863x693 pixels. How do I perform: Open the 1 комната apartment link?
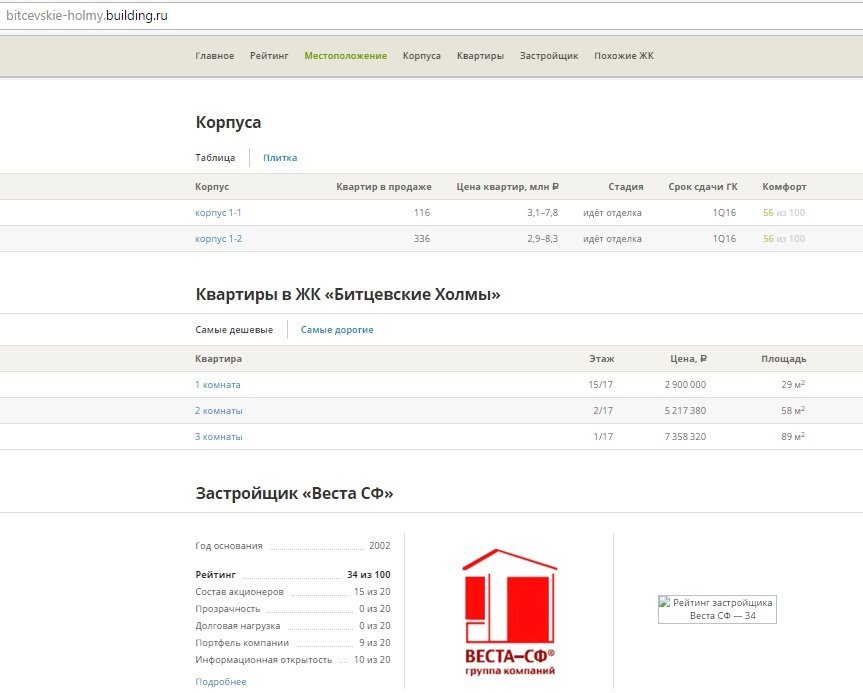point(217,384)
